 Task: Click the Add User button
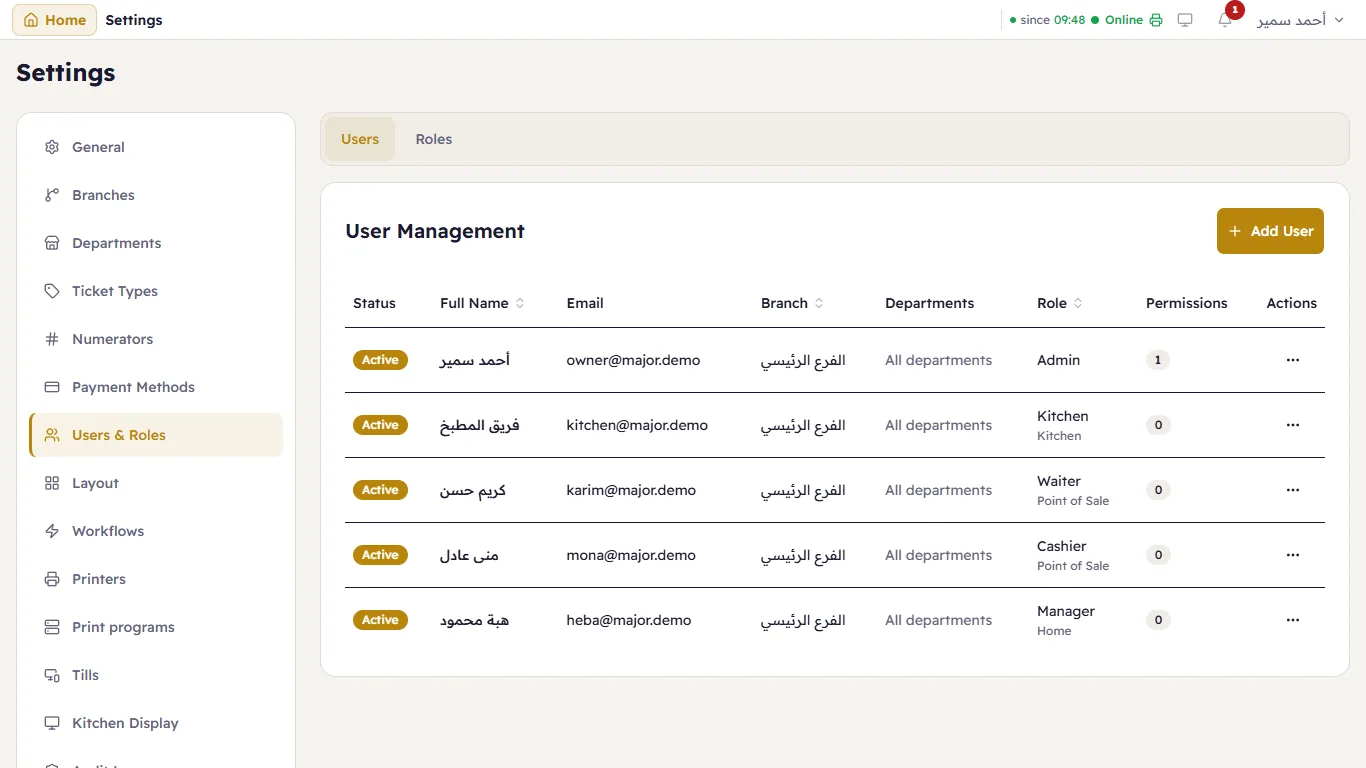(1270, 231)
